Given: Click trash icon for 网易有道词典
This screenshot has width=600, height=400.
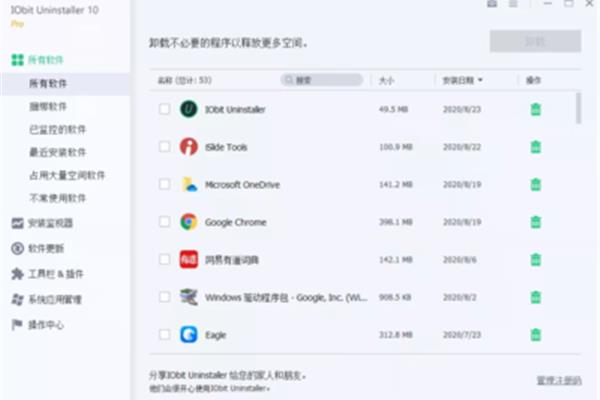Looking at the screenshot, I should pyautogui.click(x=536, y=260).
